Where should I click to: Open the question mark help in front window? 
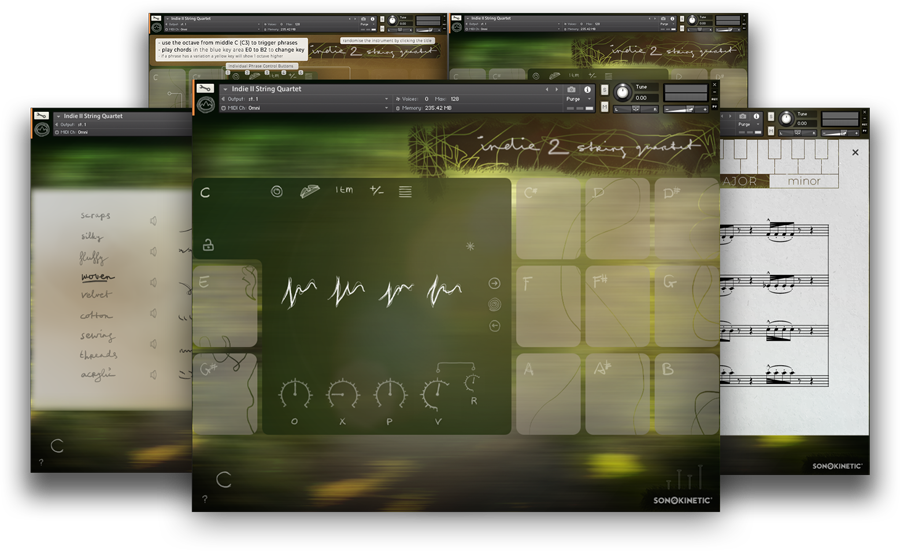point(205,499)
